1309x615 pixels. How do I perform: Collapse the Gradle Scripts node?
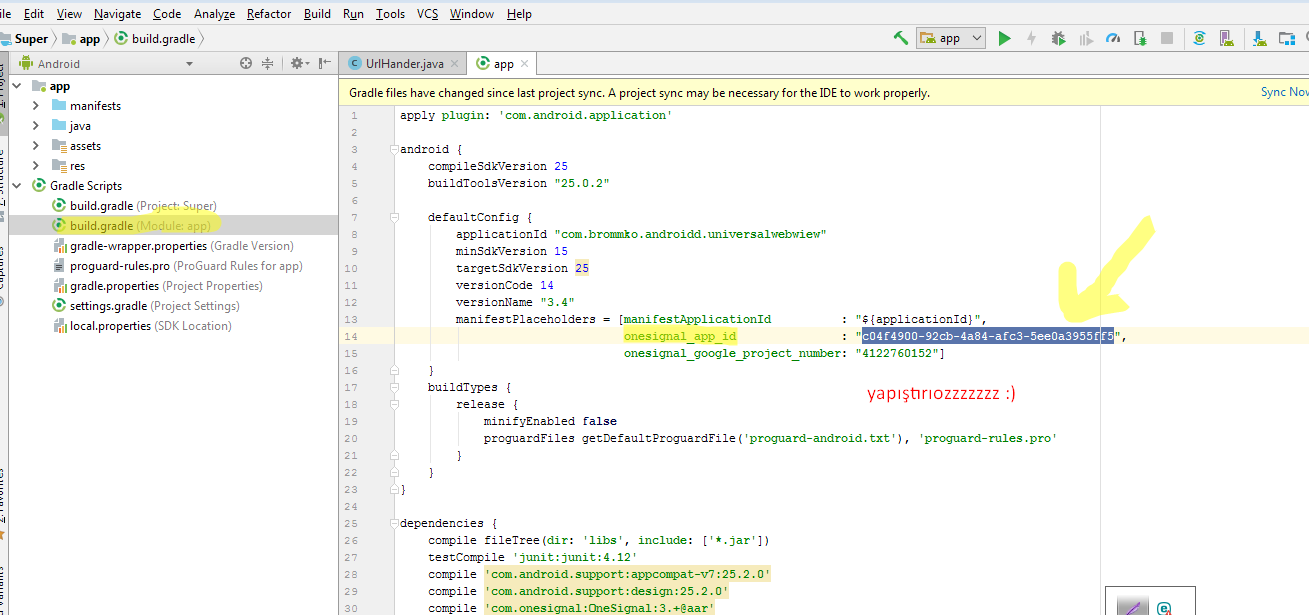(x=16, y=186)
